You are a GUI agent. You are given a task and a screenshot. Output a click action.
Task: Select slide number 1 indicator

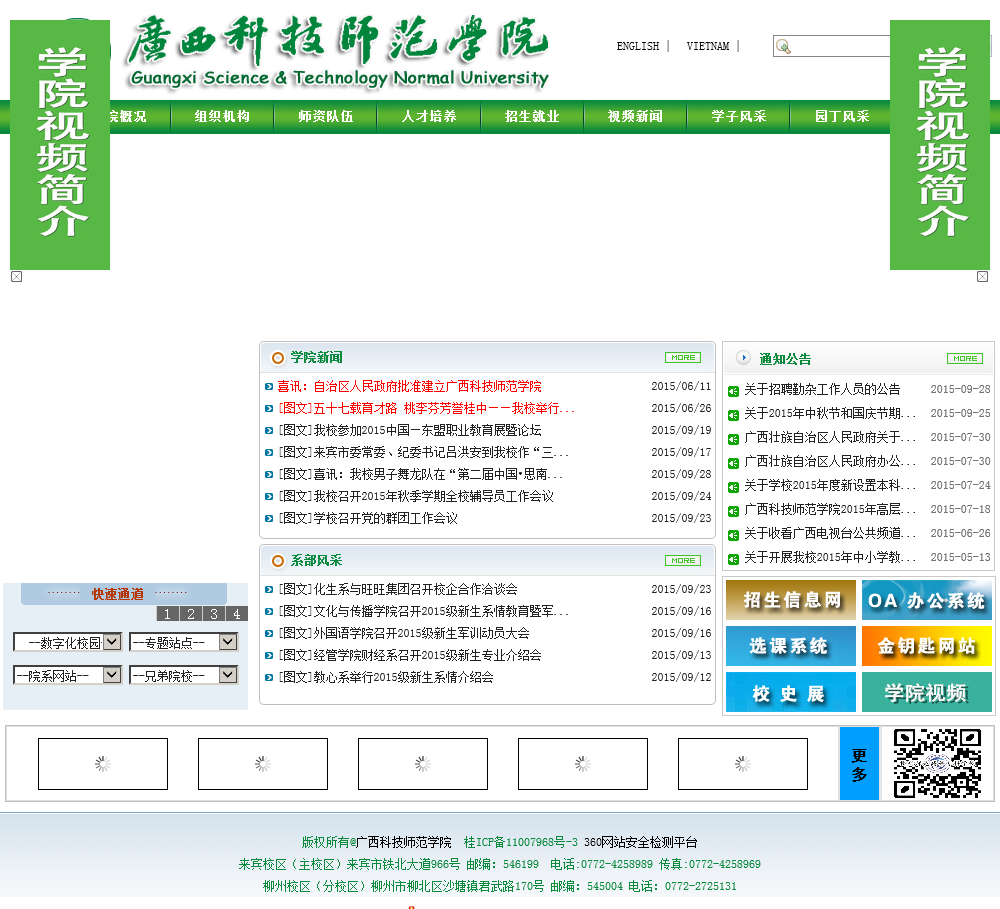pyautogui.click(x=168, y=614)
